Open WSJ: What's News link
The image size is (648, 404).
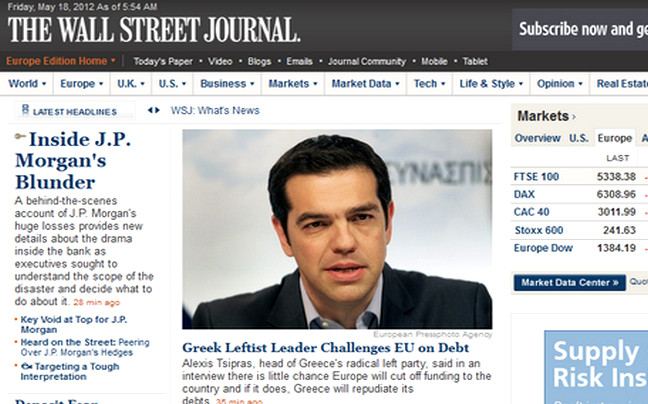(x=215, y=110)
